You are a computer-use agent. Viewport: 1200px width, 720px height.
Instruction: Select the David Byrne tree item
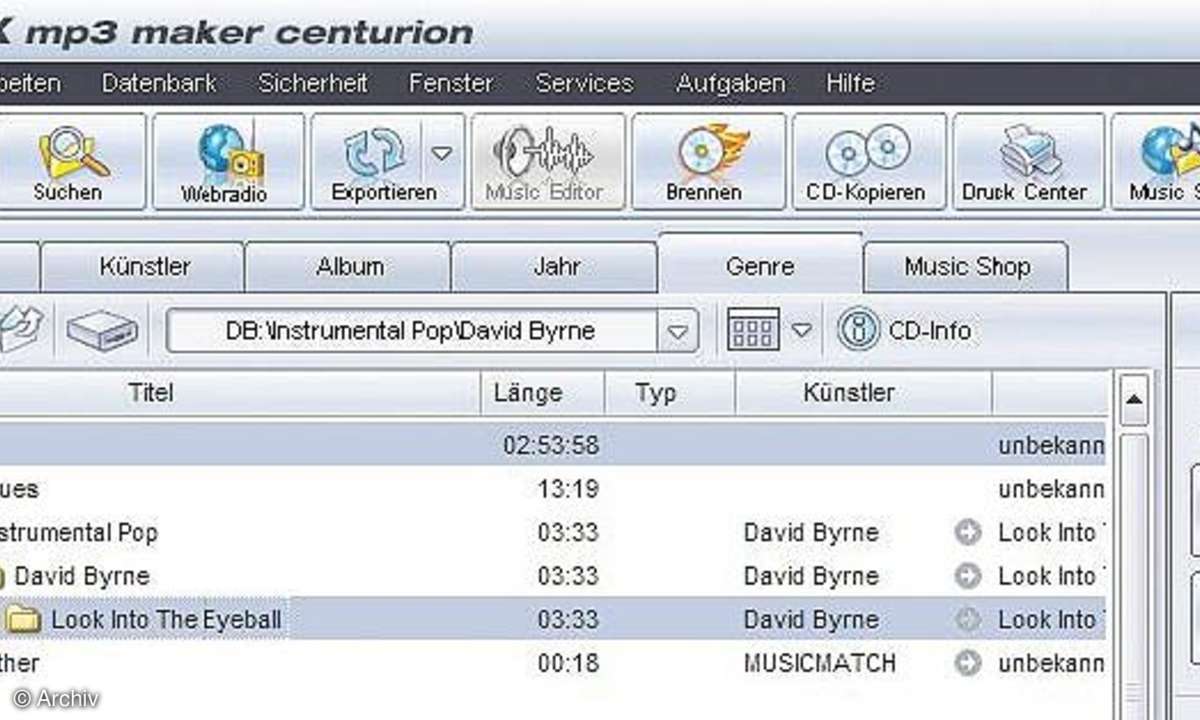(x=82, y=576)
